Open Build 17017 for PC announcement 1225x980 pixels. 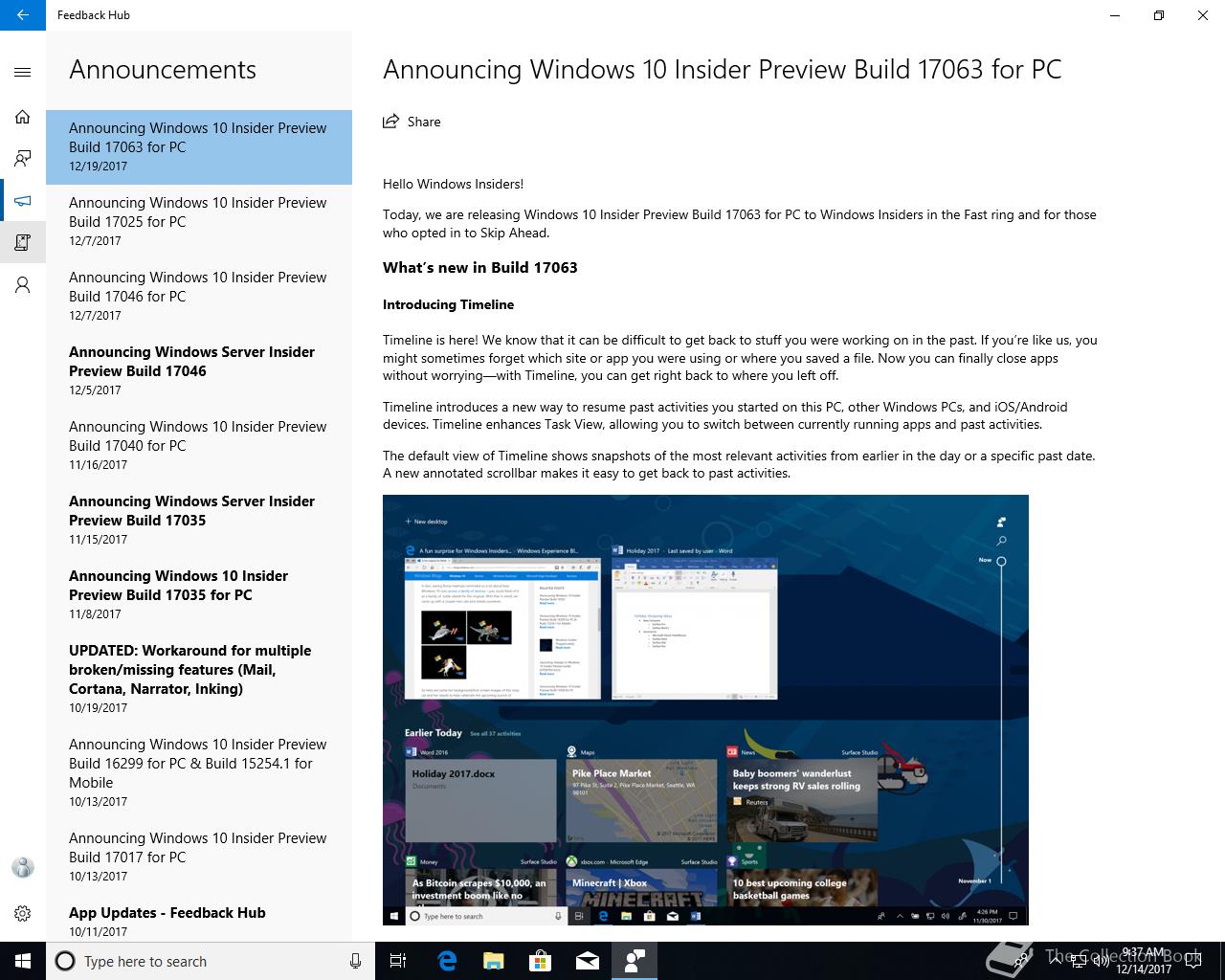tap(199, 857)
